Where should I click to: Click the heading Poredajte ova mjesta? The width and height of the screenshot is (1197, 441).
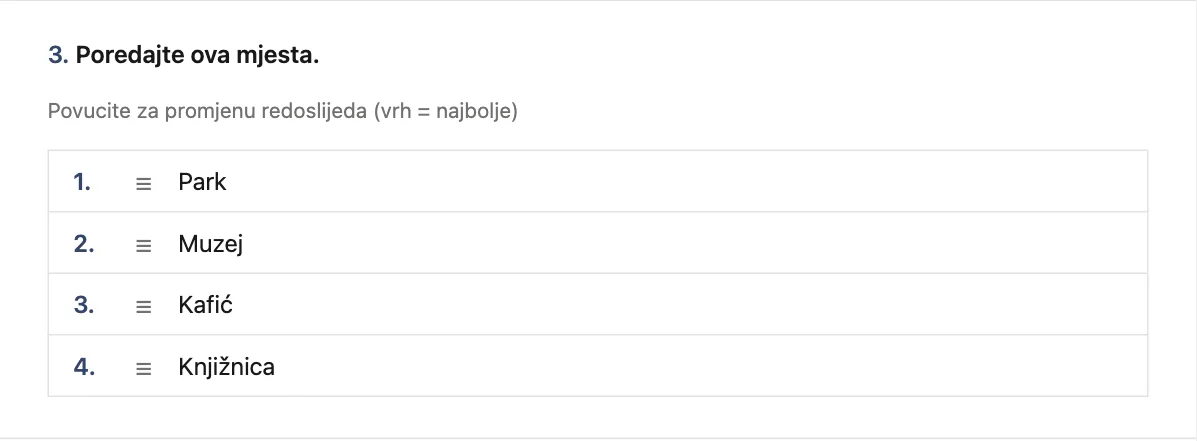click(x=197, y=55)
